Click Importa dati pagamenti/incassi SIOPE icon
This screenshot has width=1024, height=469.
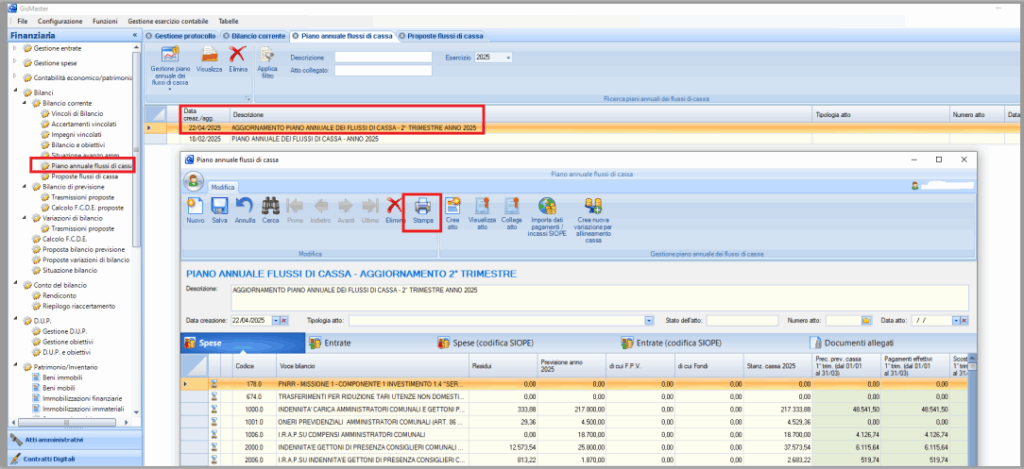point(546,207)
